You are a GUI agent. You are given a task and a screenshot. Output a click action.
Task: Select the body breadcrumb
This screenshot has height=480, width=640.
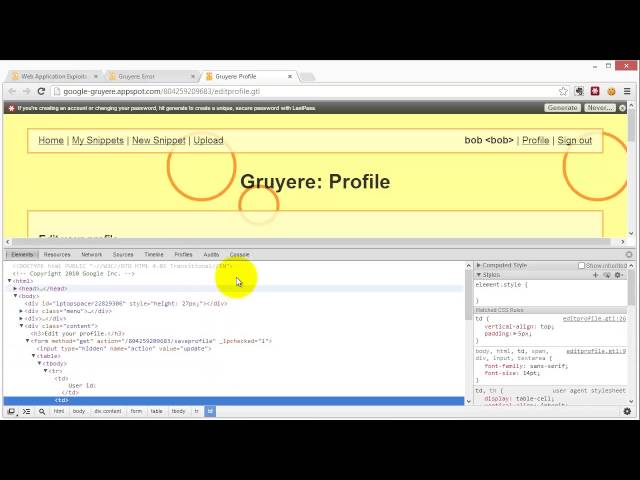pos(79,411)
